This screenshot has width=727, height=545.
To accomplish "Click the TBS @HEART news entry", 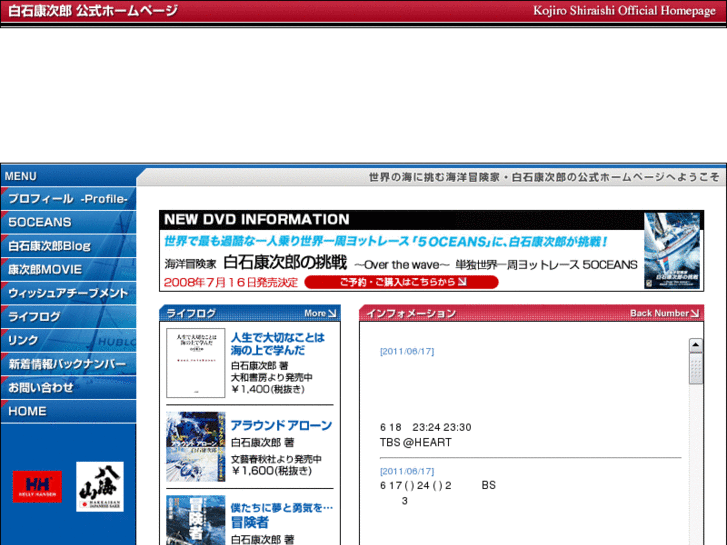I will 415,442.
